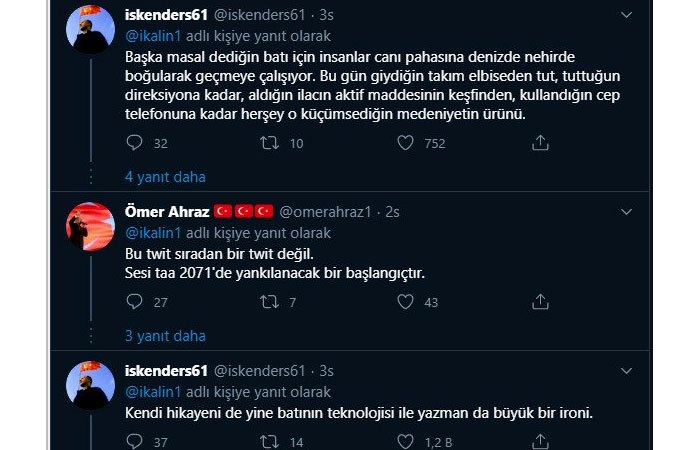Open more options on first iskenders61 tweet
The width and height of the screenshot is (690, 450).
(x=626, y=15)
